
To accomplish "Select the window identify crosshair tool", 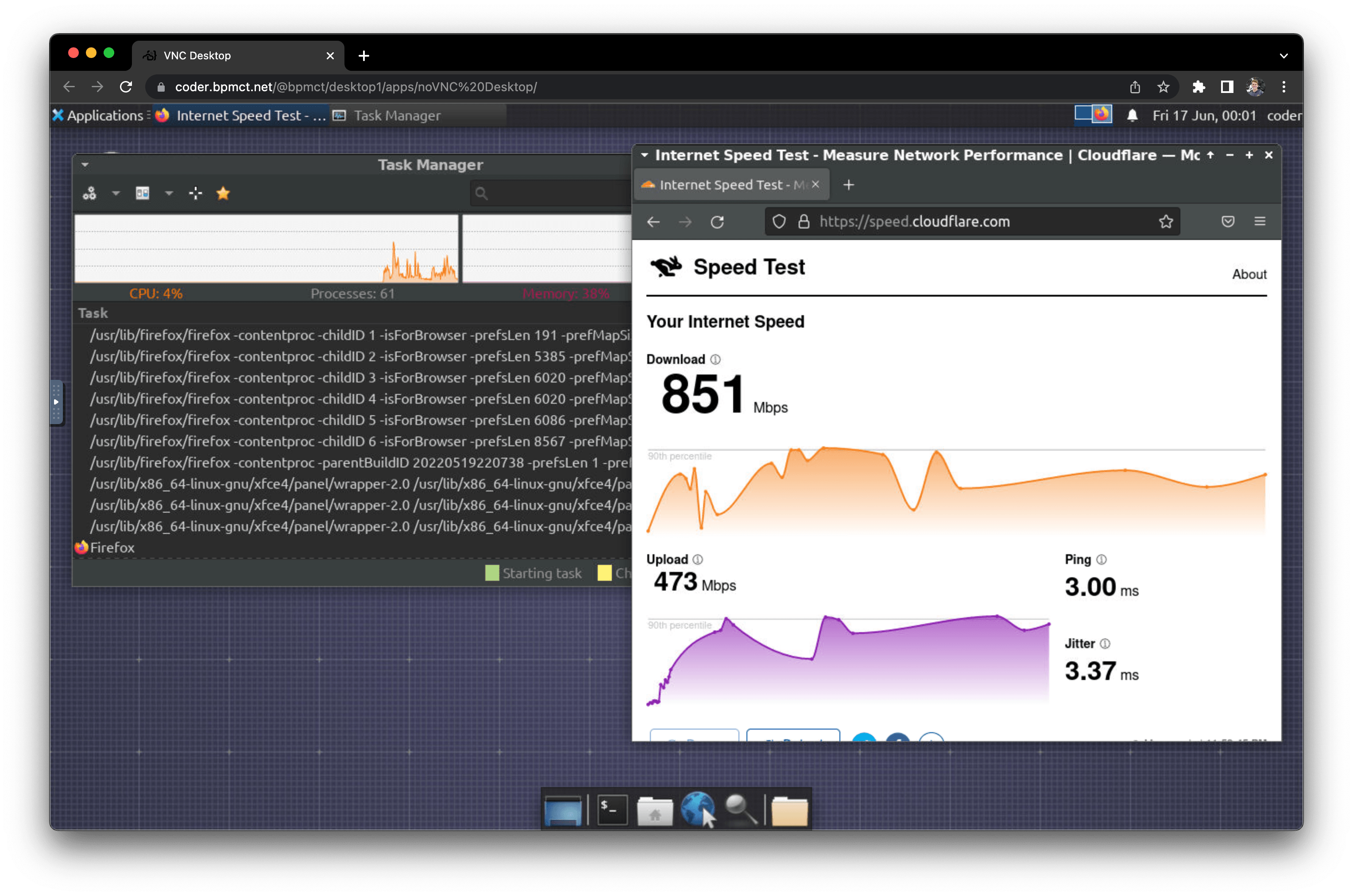I will click(x=195, y=193).
